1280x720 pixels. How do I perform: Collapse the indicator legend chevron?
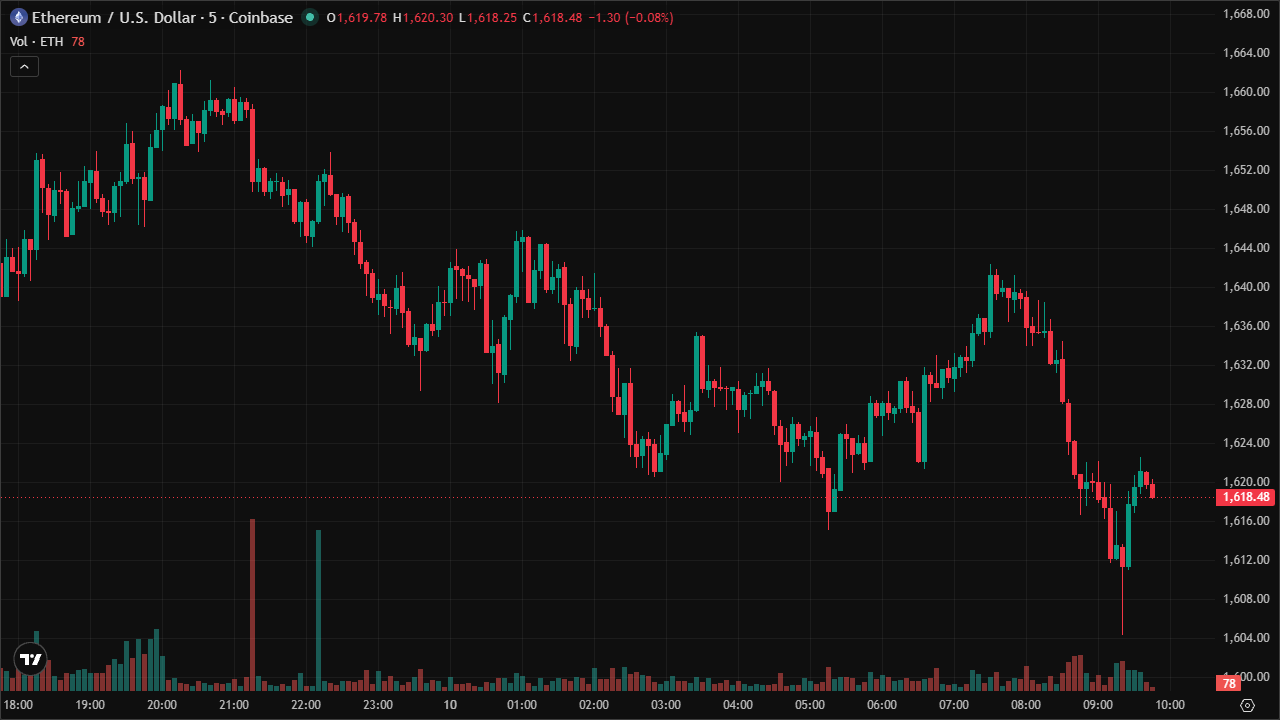[25, 67]
